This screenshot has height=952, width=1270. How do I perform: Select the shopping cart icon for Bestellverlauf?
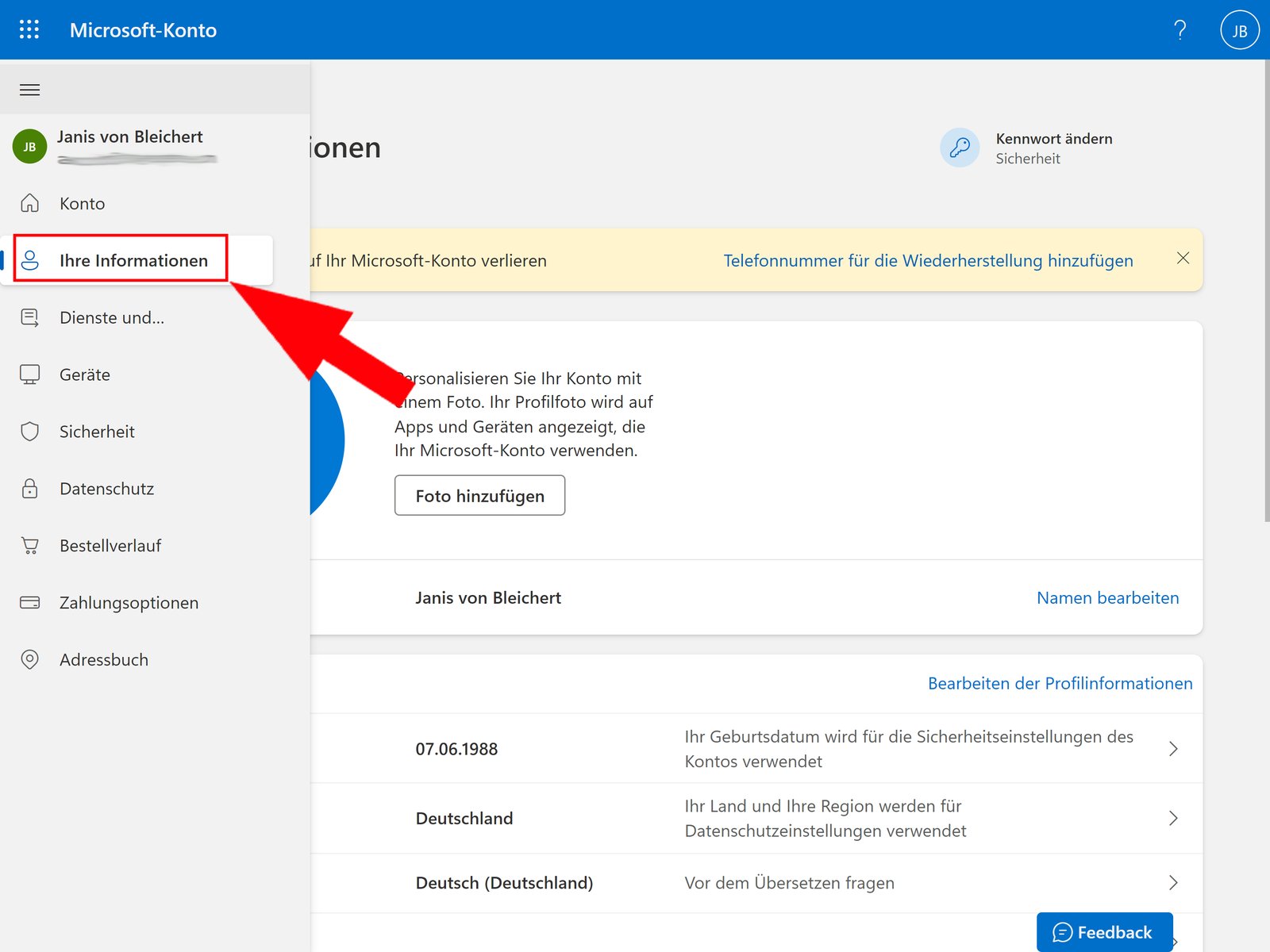(29, 545)
